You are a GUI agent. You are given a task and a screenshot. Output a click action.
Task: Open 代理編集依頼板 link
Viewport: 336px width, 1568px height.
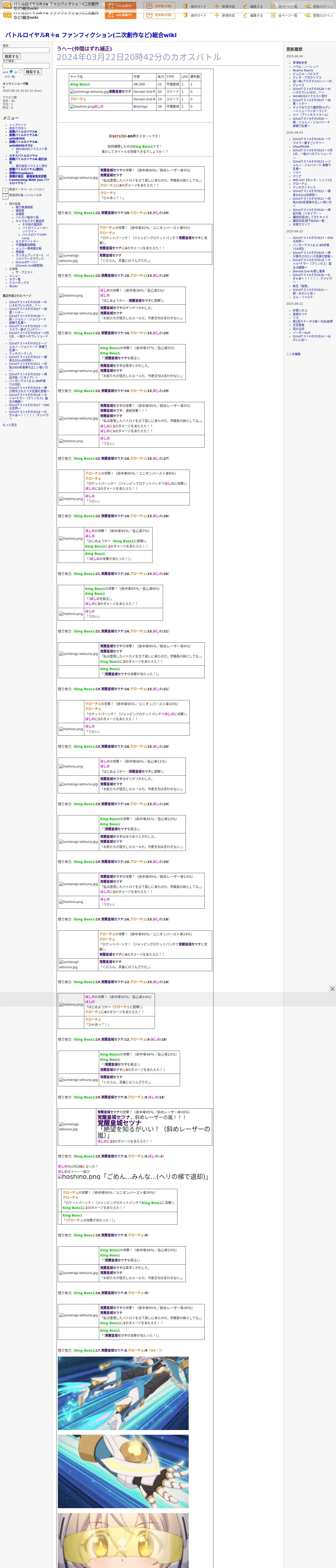[x=26, y=245]
